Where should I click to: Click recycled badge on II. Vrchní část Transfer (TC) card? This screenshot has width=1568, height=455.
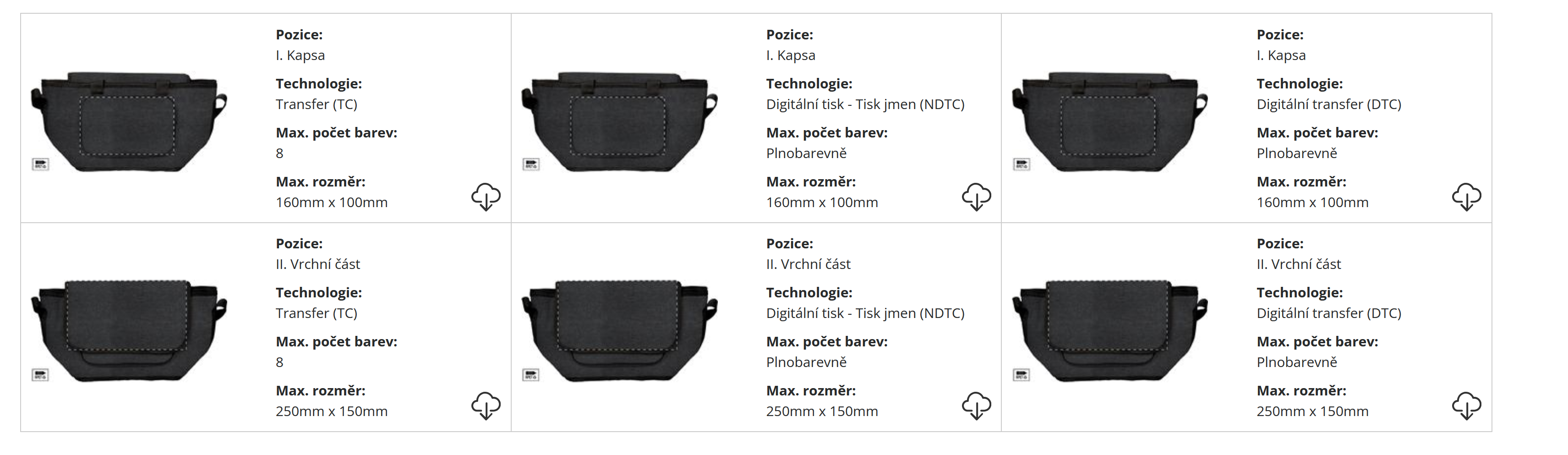point(40,375)
